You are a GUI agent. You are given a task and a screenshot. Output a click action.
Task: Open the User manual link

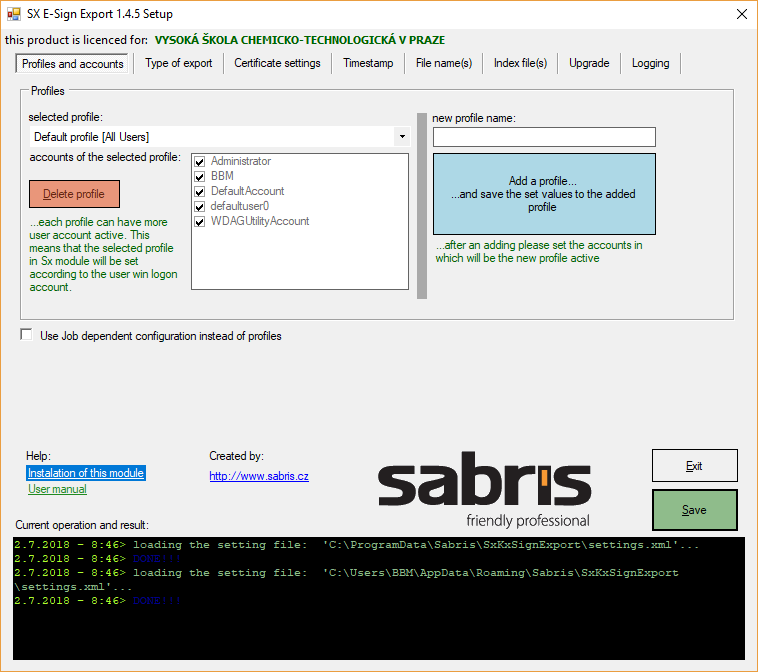57,489
